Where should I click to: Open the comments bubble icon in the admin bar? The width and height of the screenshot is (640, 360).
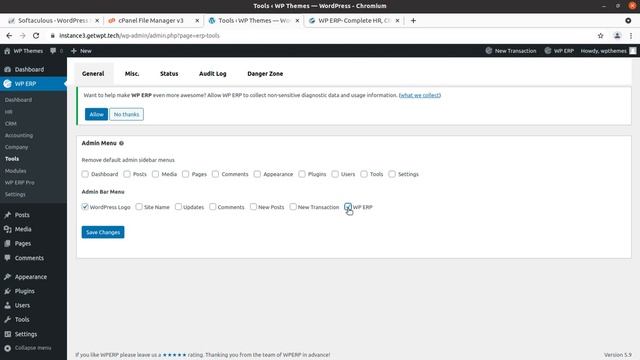pos(53,51)
